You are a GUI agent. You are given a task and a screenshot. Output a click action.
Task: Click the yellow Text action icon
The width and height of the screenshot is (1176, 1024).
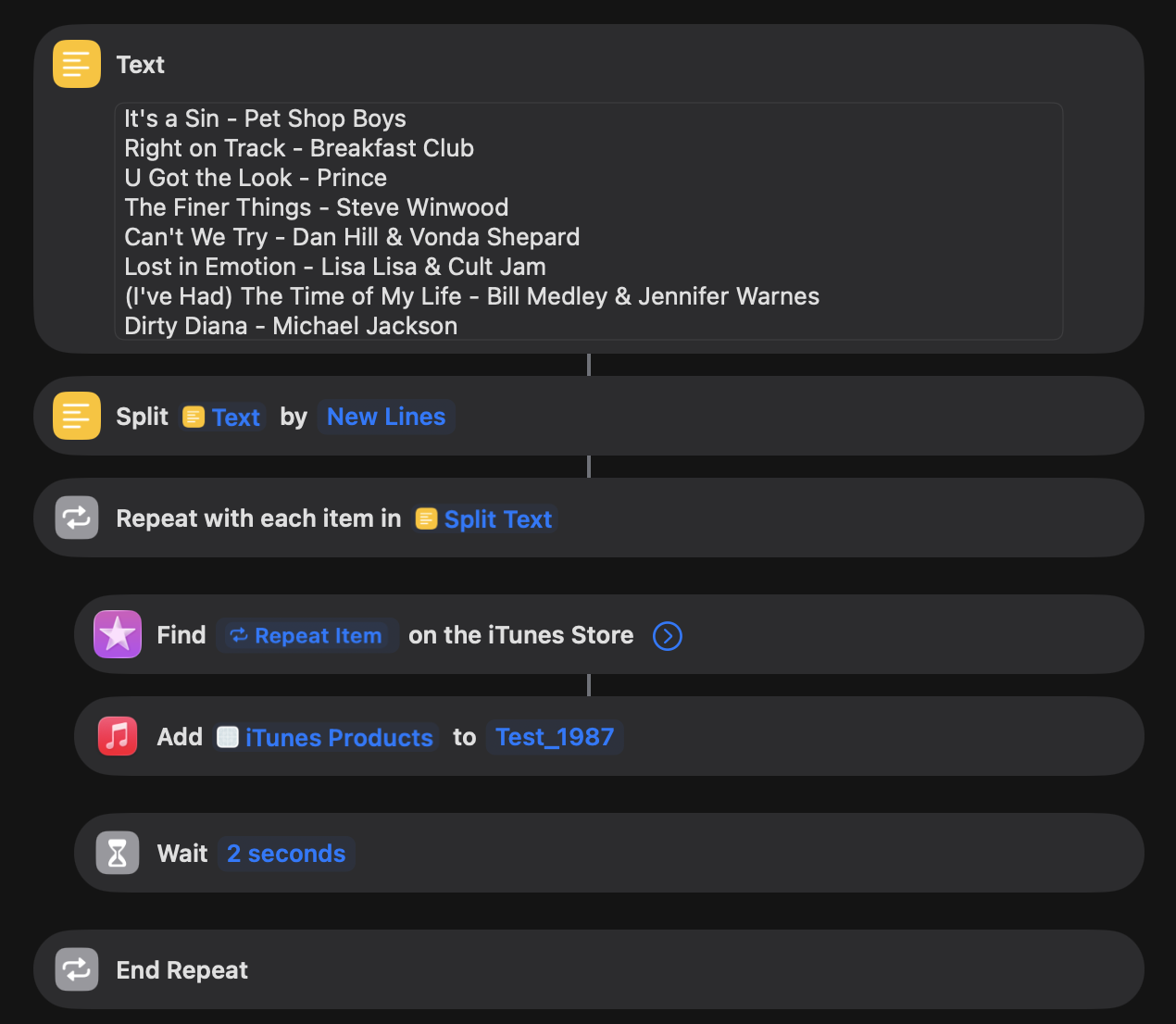click(76, 64)
